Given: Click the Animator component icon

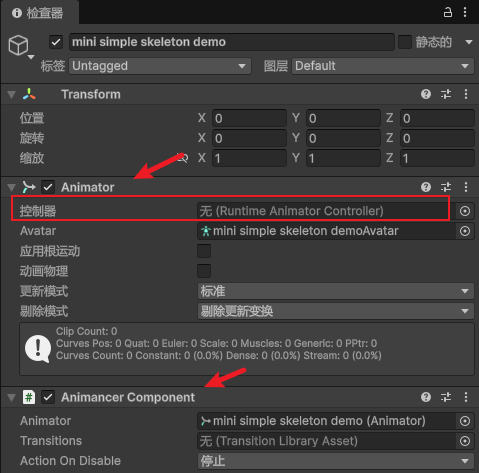Looking at the screenshot, I should click(29, 187).
